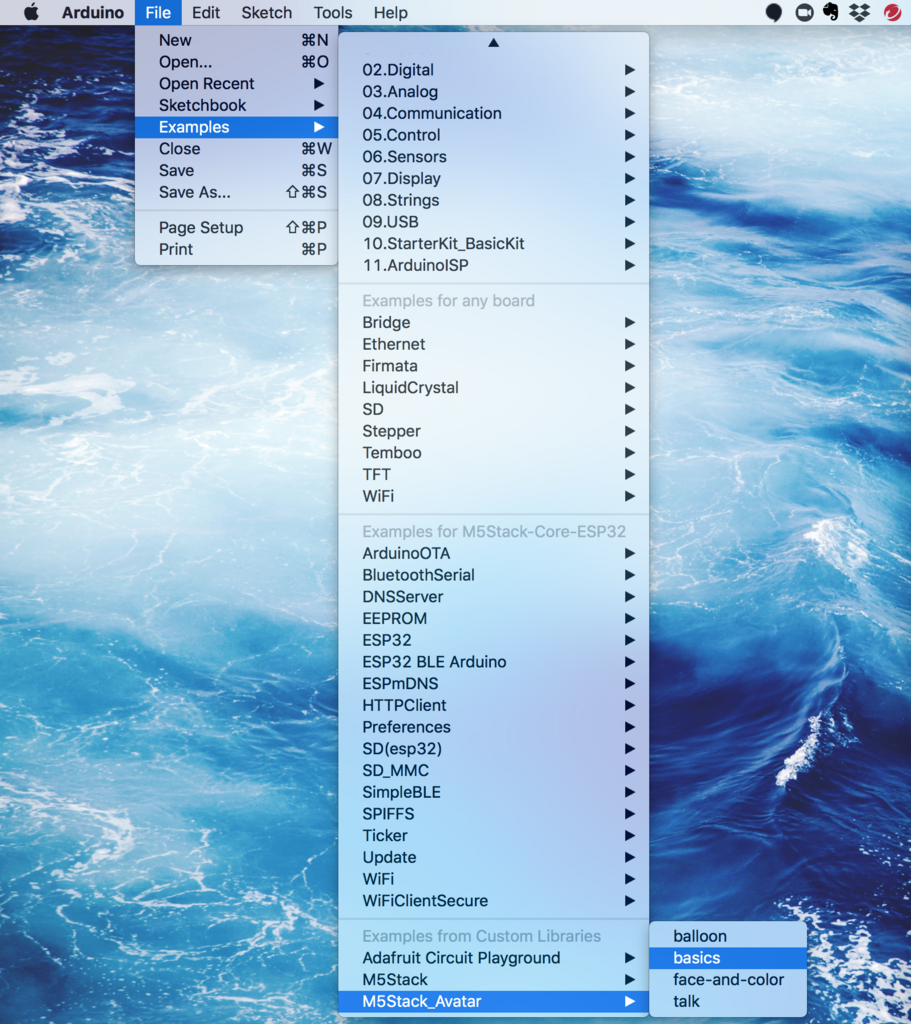Expand TFT library examples

(x=494, y=474)
